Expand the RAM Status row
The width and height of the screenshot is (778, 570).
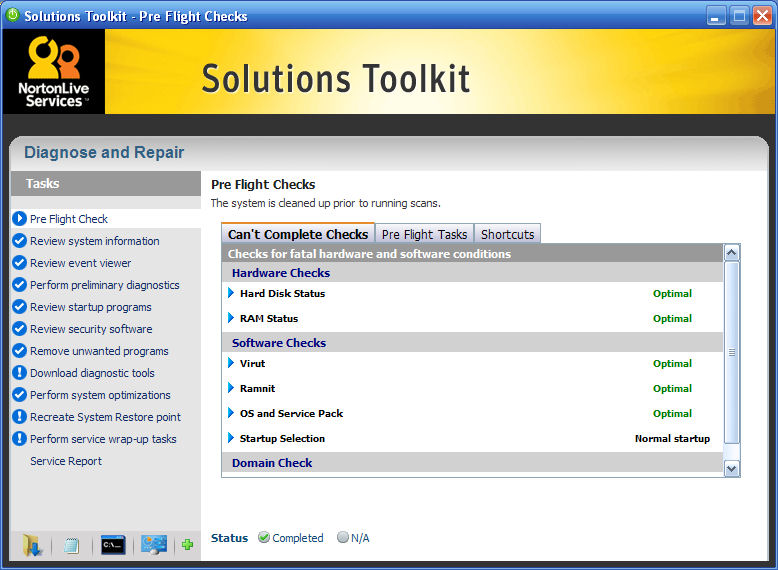231,318
